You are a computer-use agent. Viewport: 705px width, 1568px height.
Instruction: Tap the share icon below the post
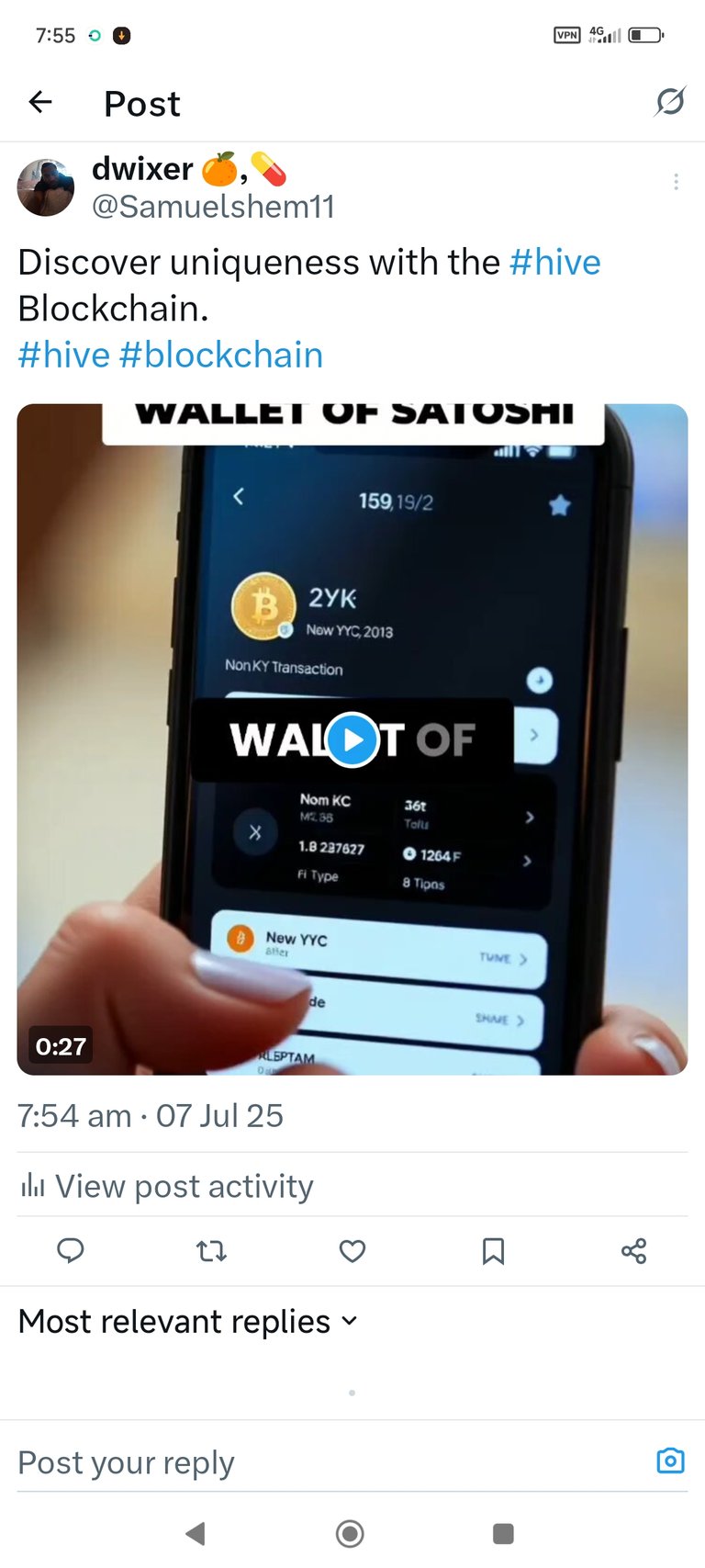(633, 1250)
